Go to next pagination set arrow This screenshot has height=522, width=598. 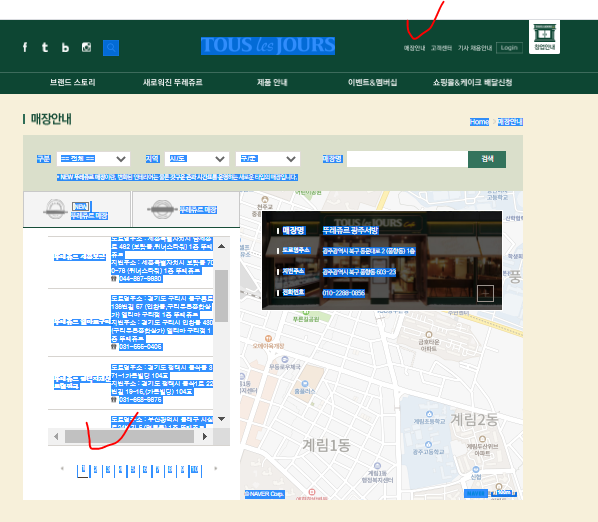216,468
